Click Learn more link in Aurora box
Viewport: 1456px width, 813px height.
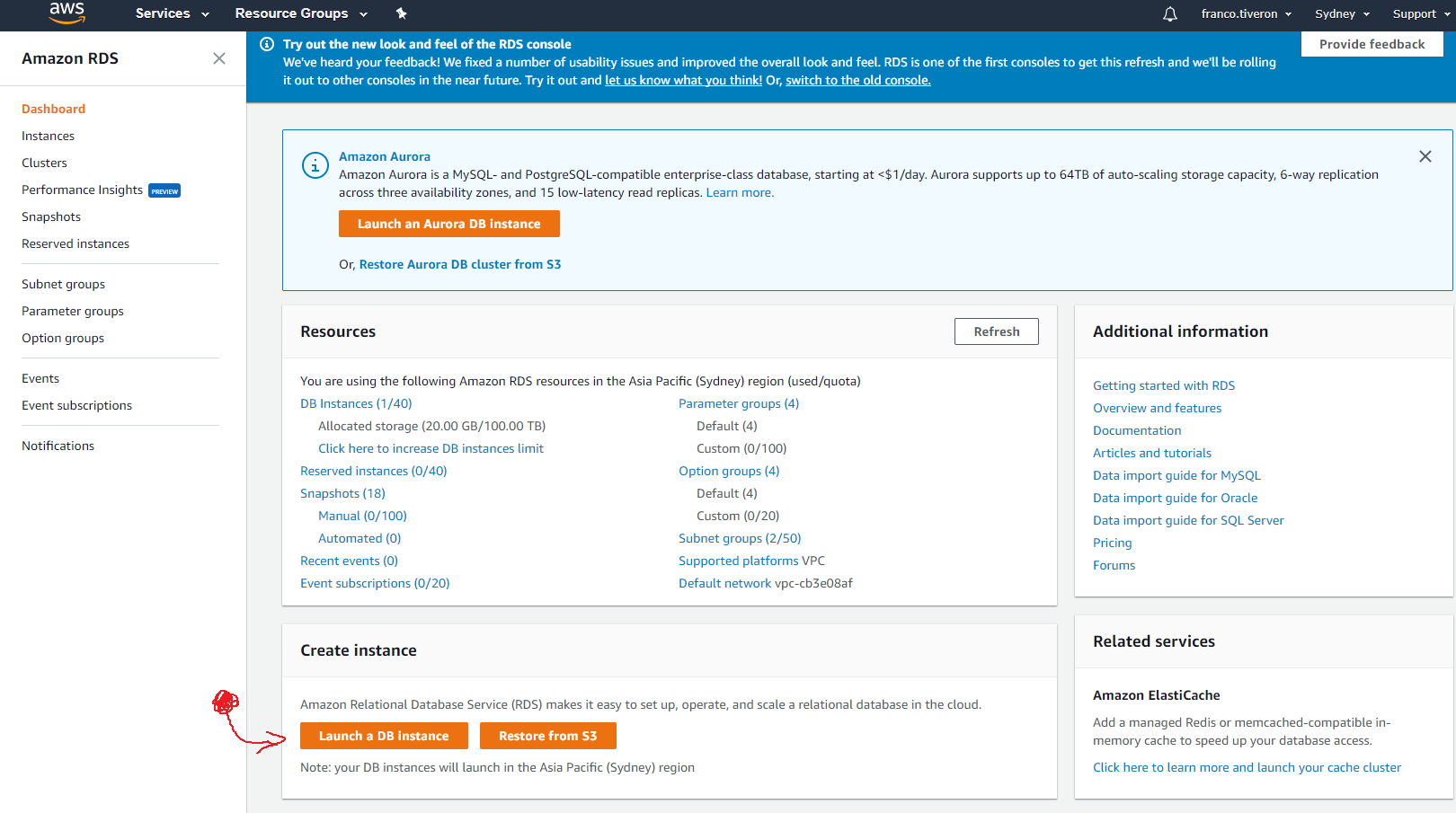click(x=740, y=192)
